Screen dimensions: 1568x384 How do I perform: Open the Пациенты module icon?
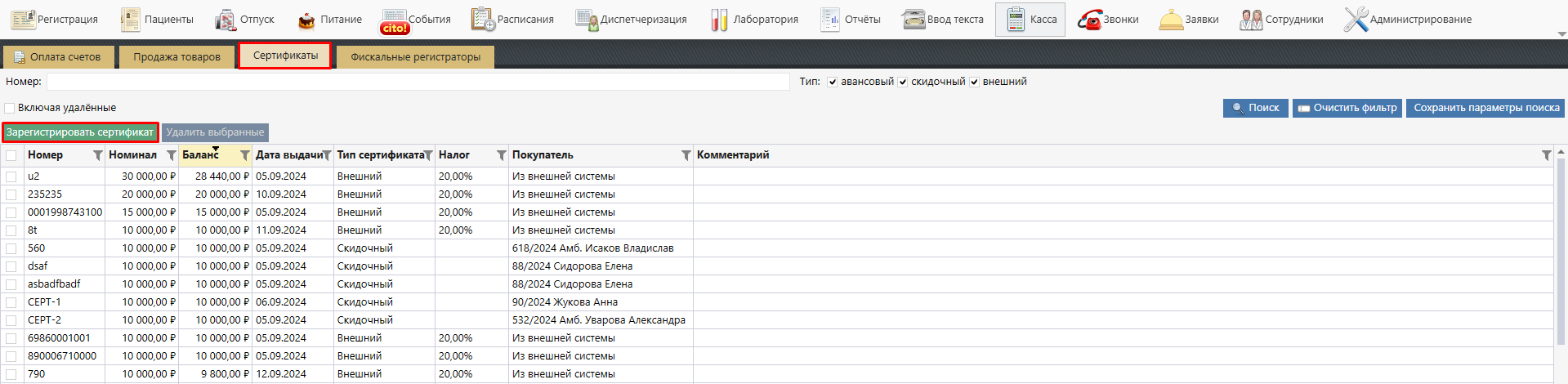tap(131, 19)
